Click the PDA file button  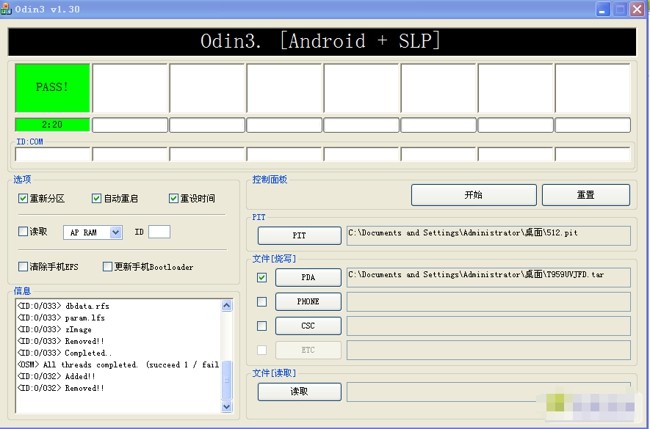307,277
